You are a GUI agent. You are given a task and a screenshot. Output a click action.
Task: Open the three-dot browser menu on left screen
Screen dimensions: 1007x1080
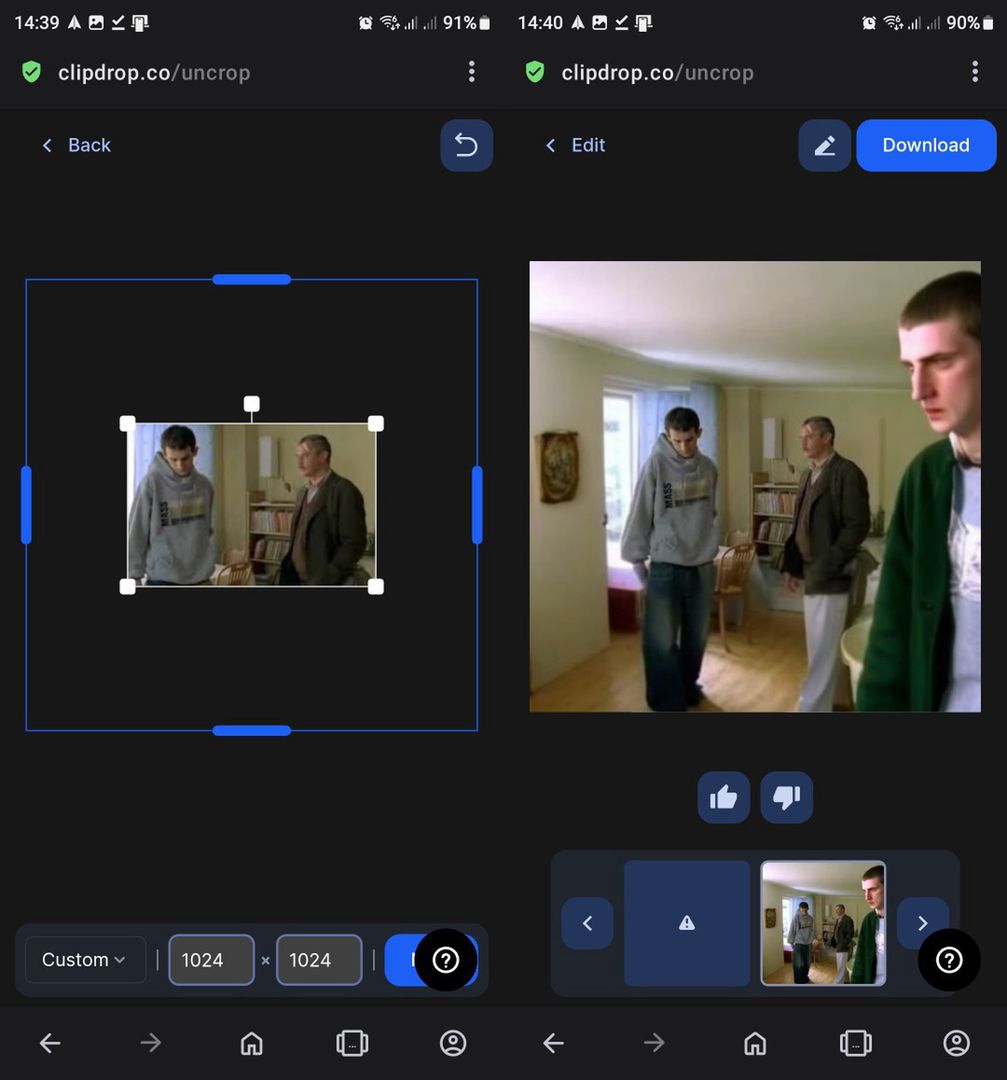coord(472,72)
